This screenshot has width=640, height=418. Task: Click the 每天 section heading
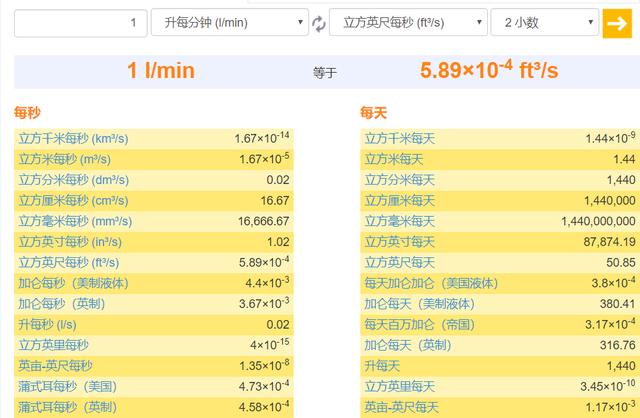pos(373,112)
